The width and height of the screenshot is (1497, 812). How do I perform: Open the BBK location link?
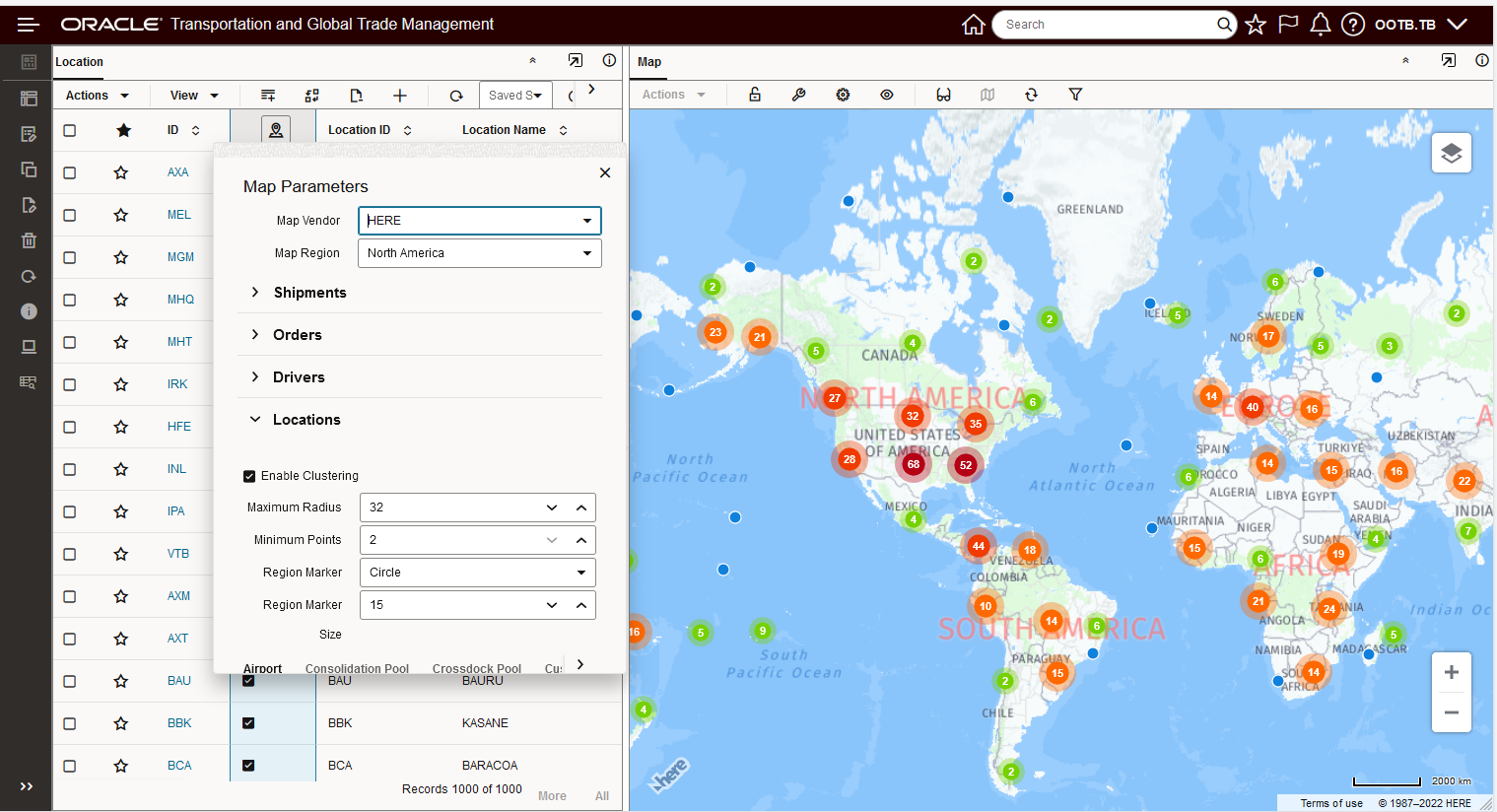pyautogui.click(x=179, y=723)
